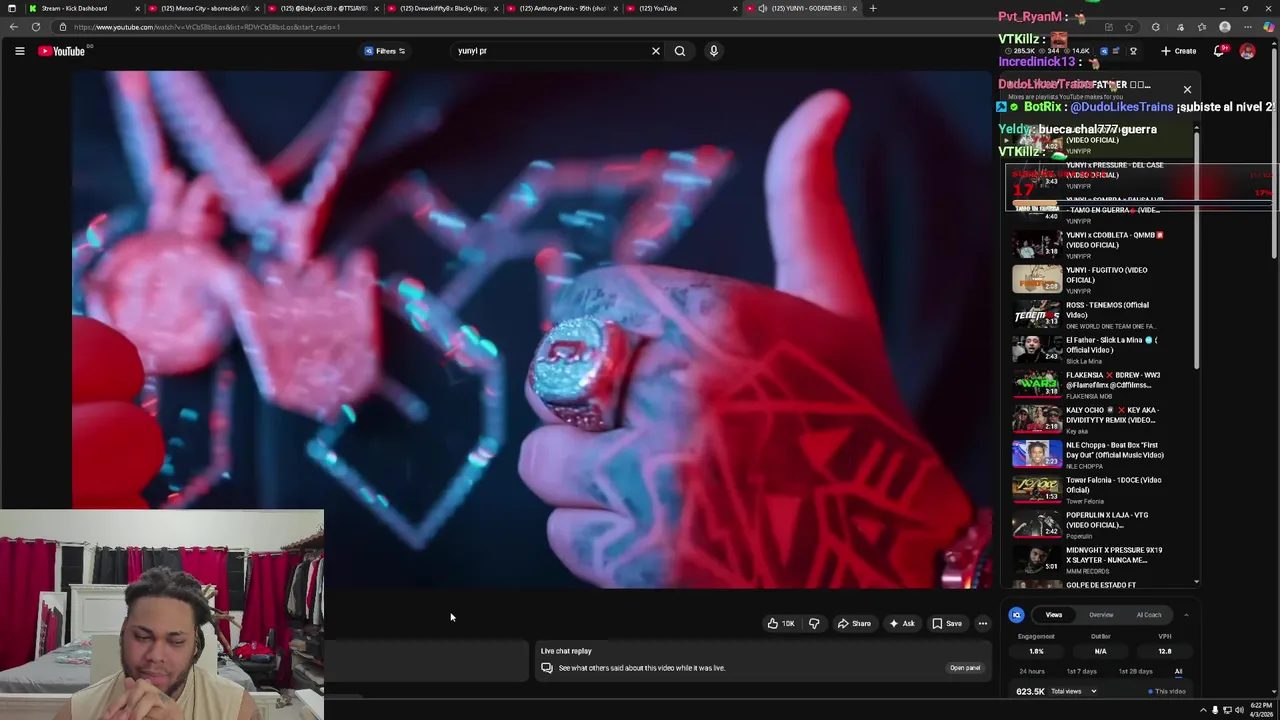The width and height of the screenshot is (1280, 720).
Task: Click the browser address bar URL
Action: click(x=206, y=27)
